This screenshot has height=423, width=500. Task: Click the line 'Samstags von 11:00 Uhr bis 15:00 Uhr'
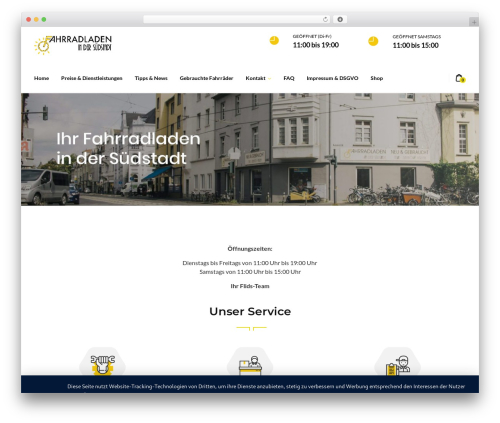(250, 272)
